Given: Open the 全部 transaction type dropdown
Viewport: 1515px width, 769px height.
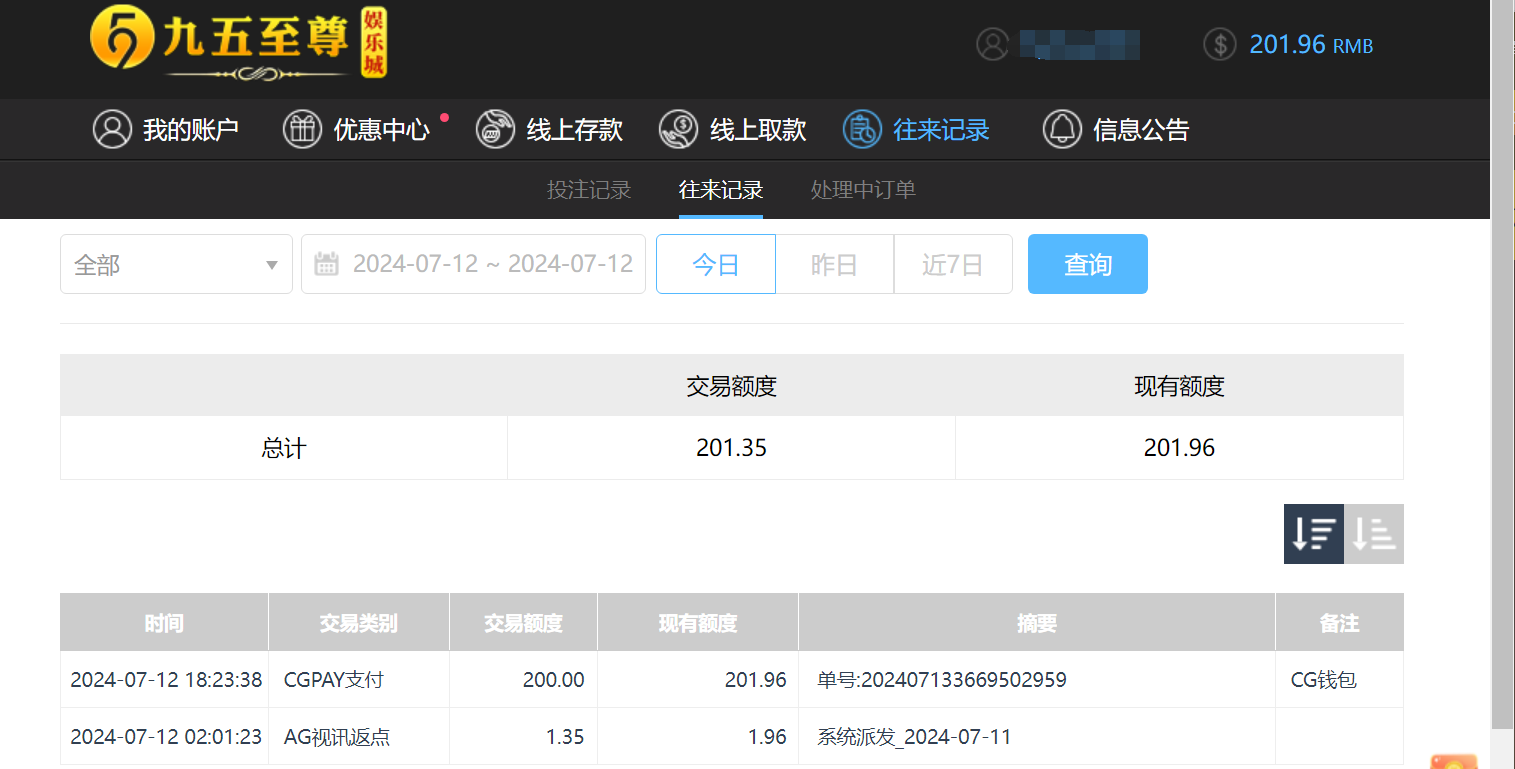Looking at the screenshot, I should point(175,263).
